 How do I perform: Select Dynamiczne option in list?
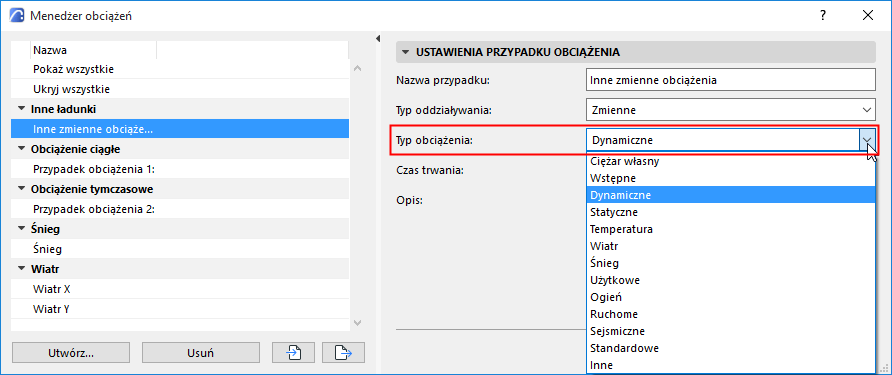pyautogui.click(x=730, y=195)
